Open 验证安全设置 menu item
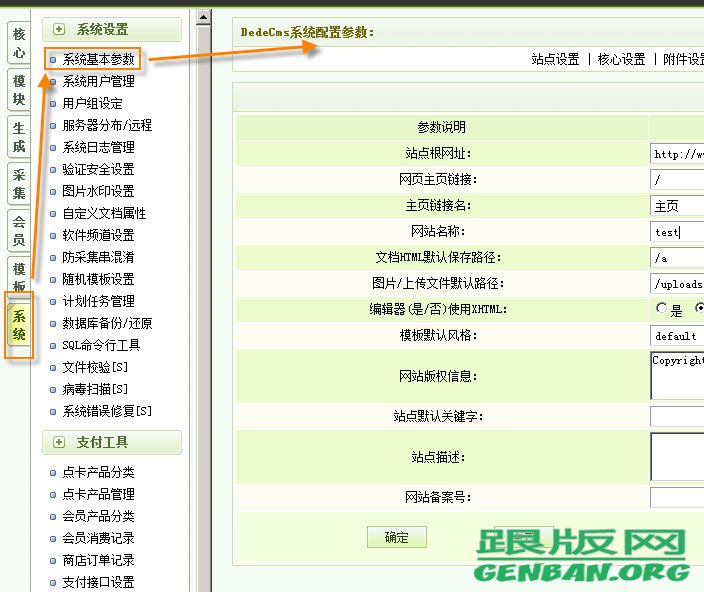The width and height of the screenshot is (704, 592). tap(98, 169)
